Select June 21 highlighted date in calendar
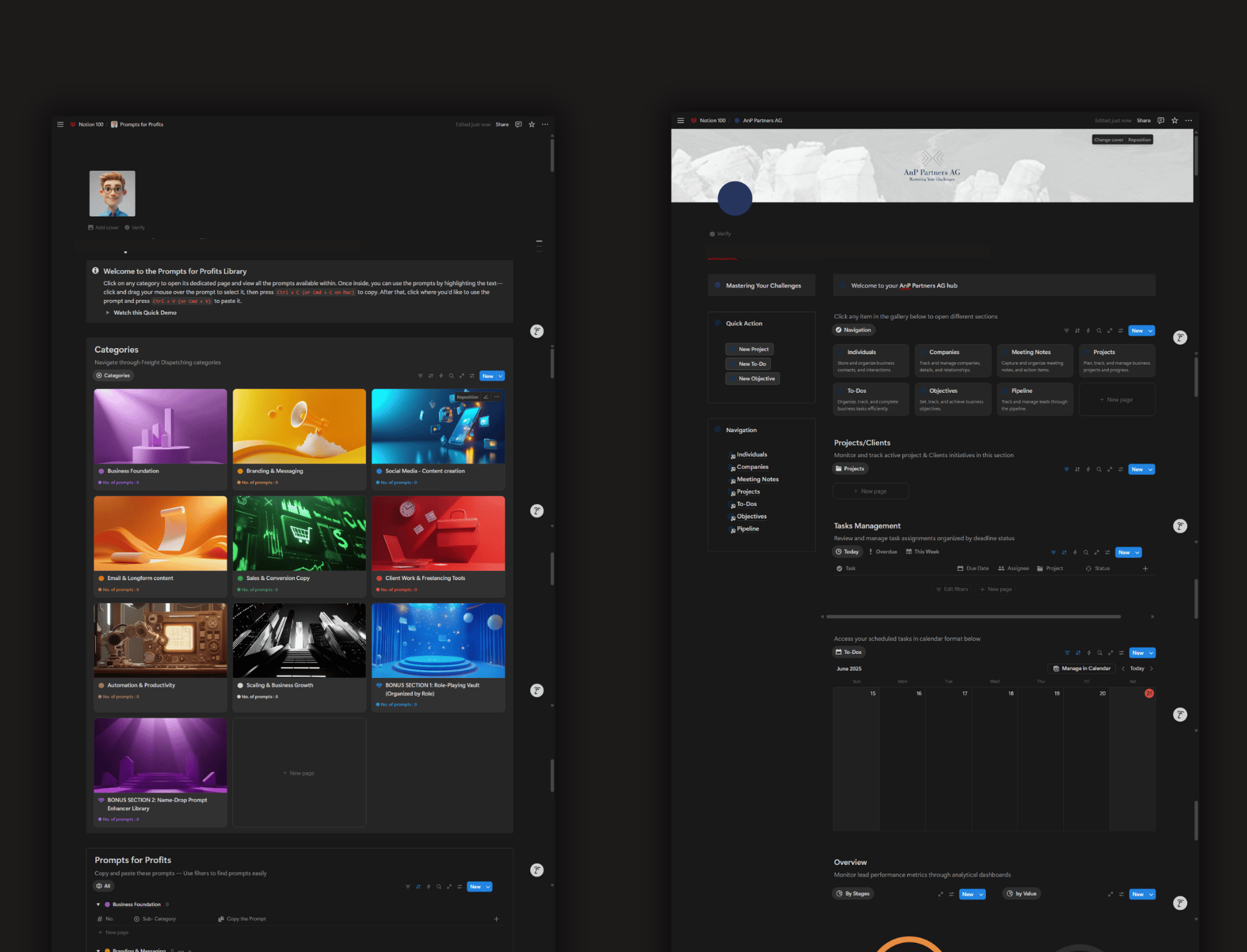The width and height of the screenshot is (1247, 952). point(1149,694)
